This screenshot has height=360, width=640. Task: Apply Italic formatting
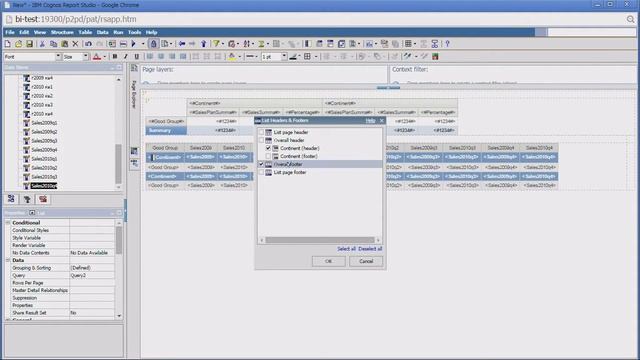click(126, 57)
